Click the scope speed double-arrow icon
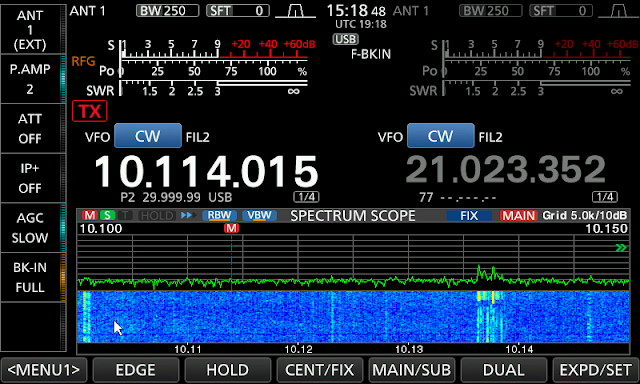 click(187, 215)
